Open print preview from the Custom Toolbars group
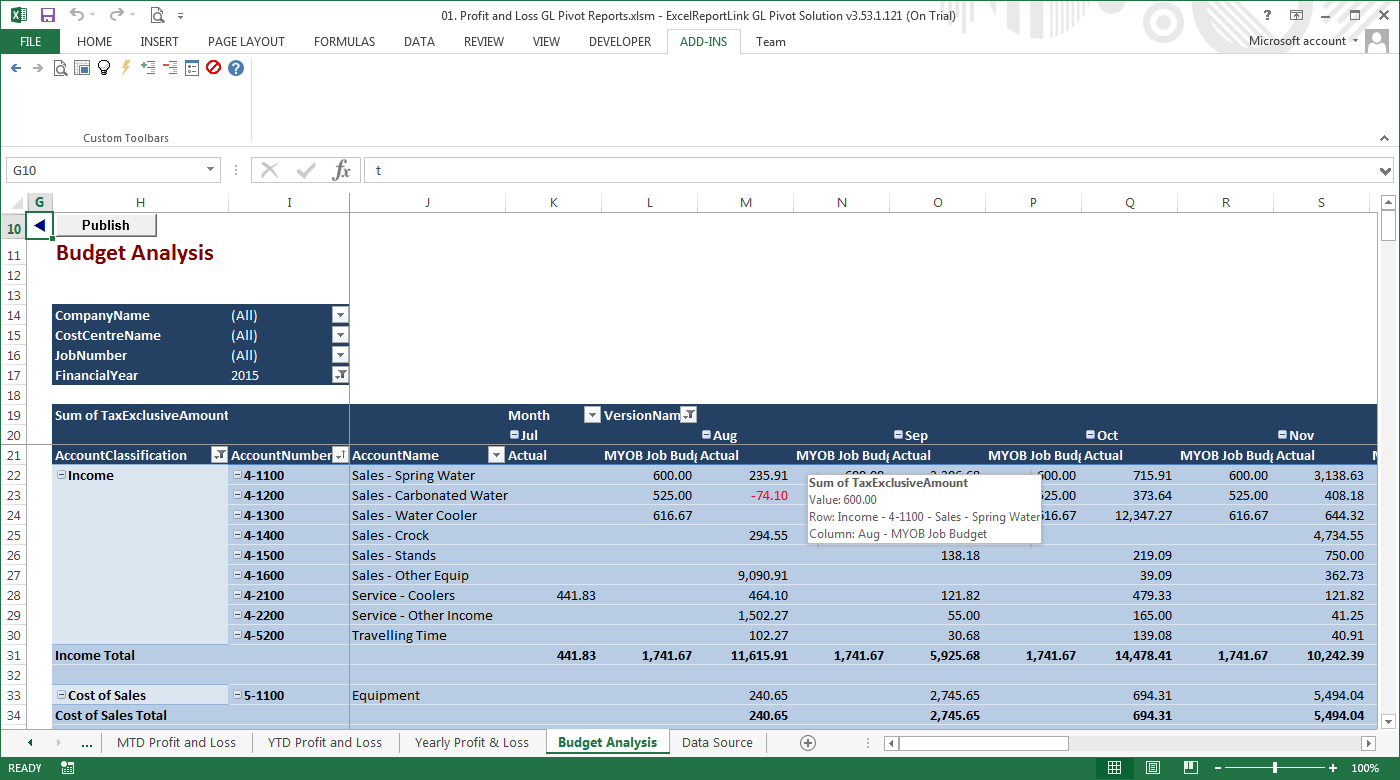This screenshot has width=1400, height=780. [60, 68]
